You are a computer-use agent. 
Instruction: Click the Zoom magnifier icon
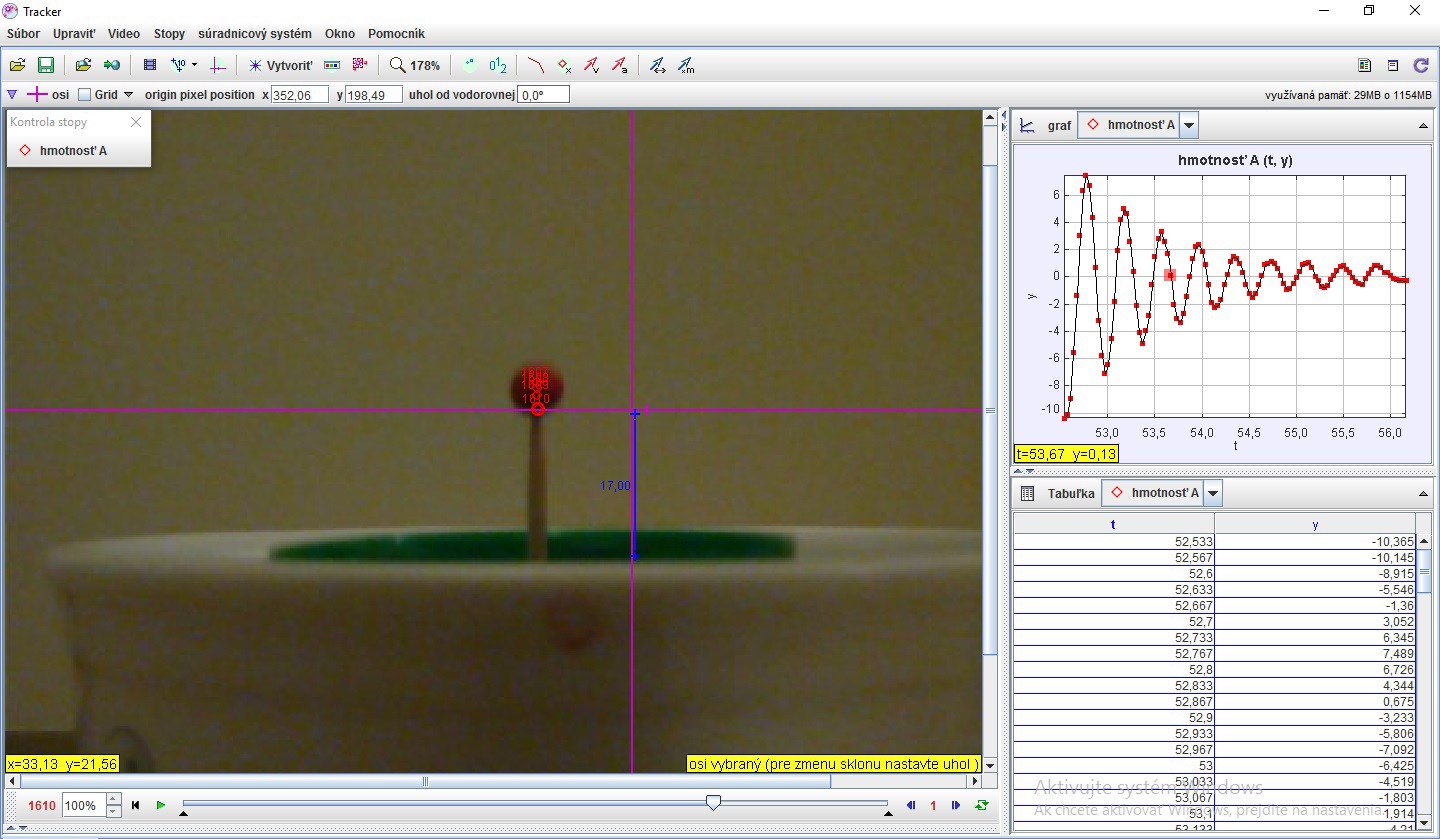(397, 65)
